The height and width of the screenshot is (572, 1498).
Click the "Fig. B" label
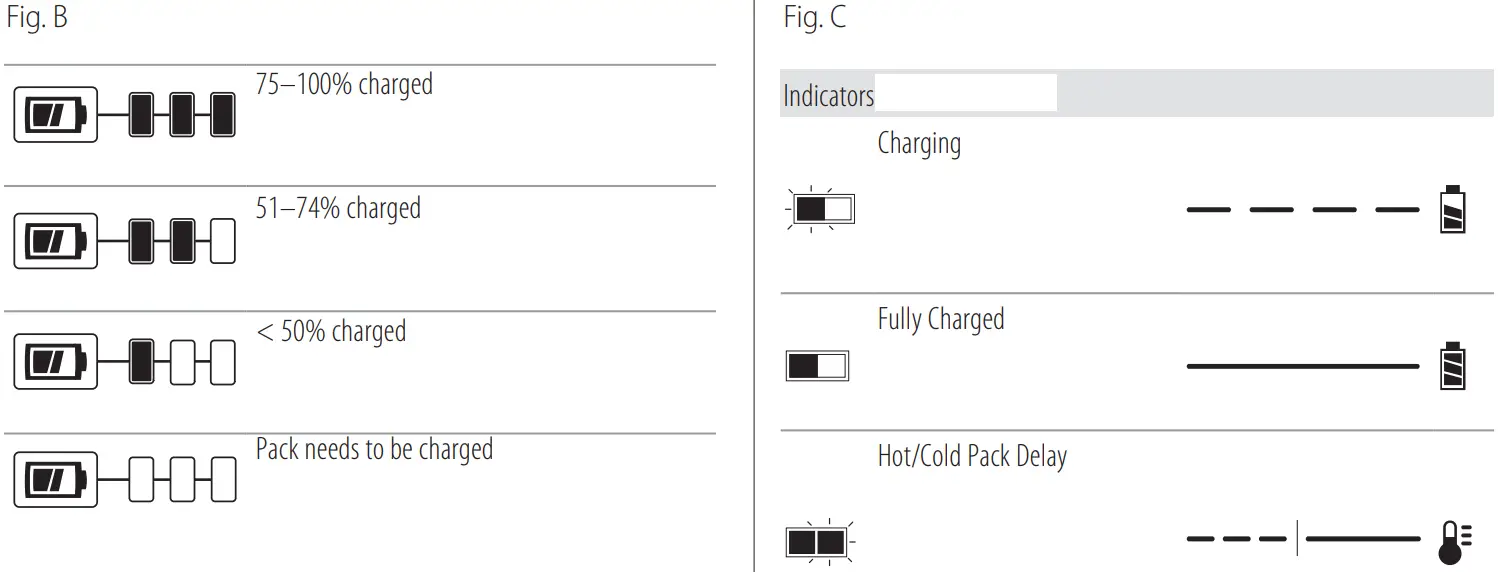click(x=37, y=18)
